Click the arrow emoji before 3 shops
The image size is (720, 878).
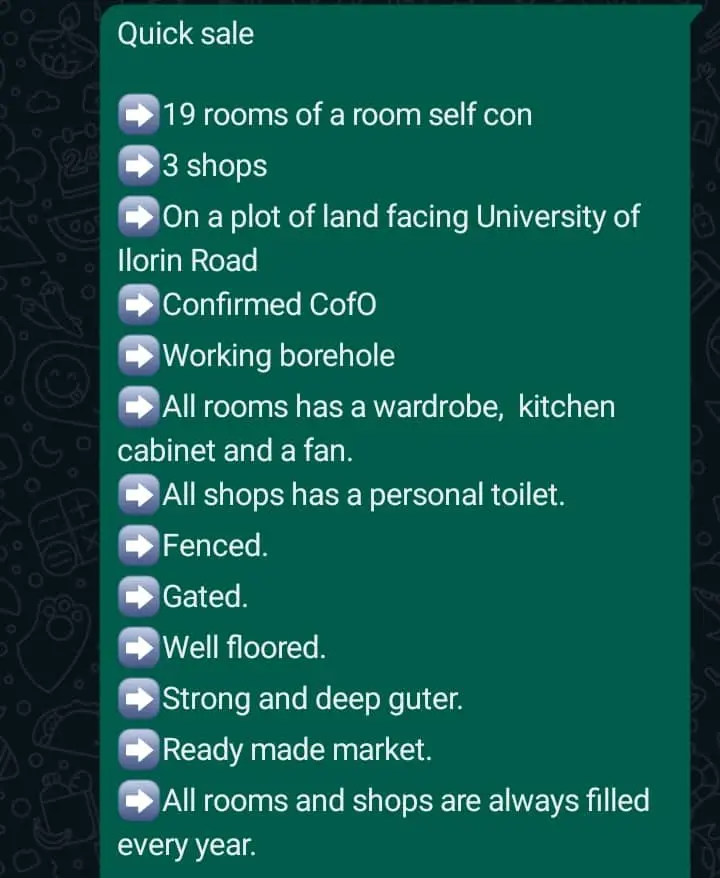pyautogui.click(x=139, y=166)
